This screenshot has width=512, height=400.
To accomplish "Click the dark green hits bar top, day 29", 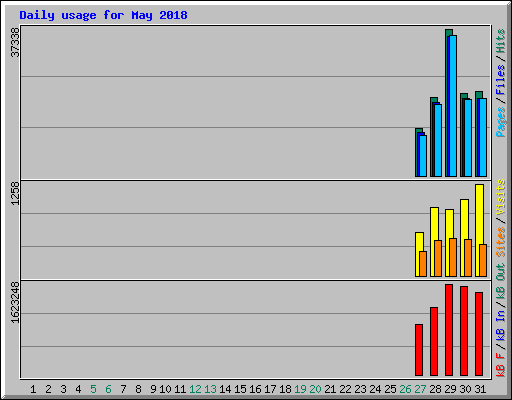I will 449,32.
